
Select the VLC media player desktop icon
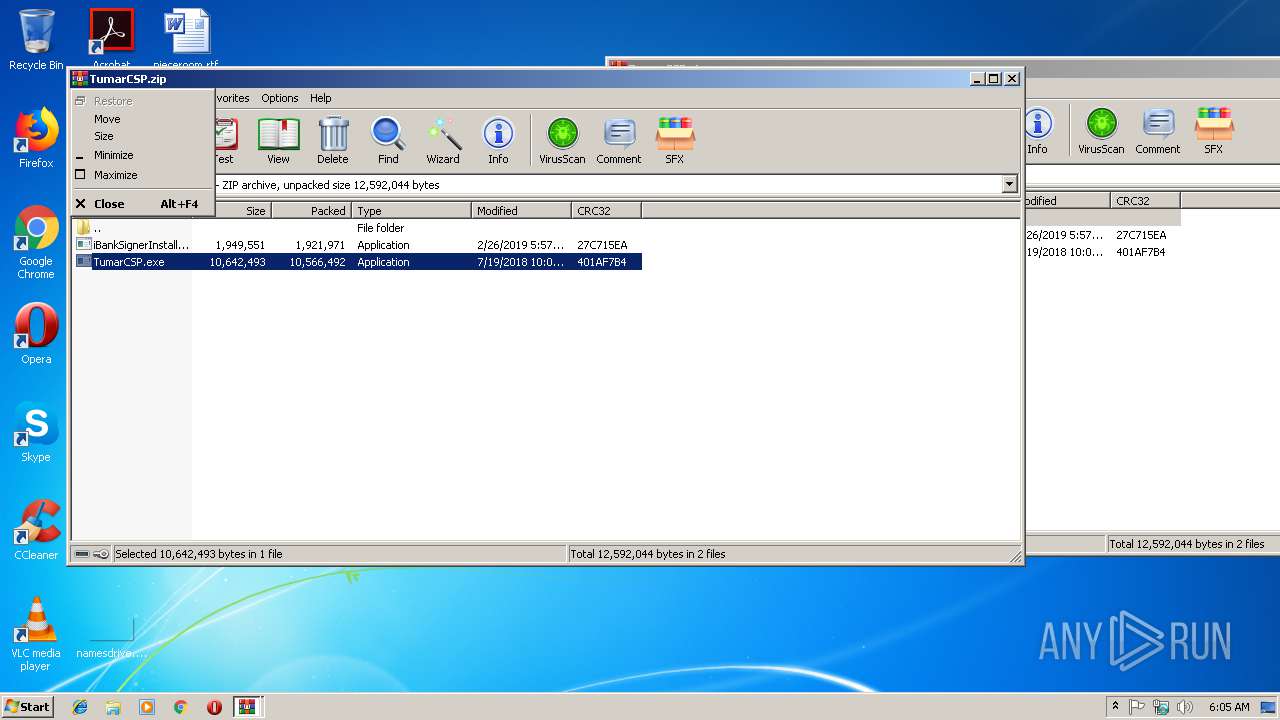click(36, 634)
